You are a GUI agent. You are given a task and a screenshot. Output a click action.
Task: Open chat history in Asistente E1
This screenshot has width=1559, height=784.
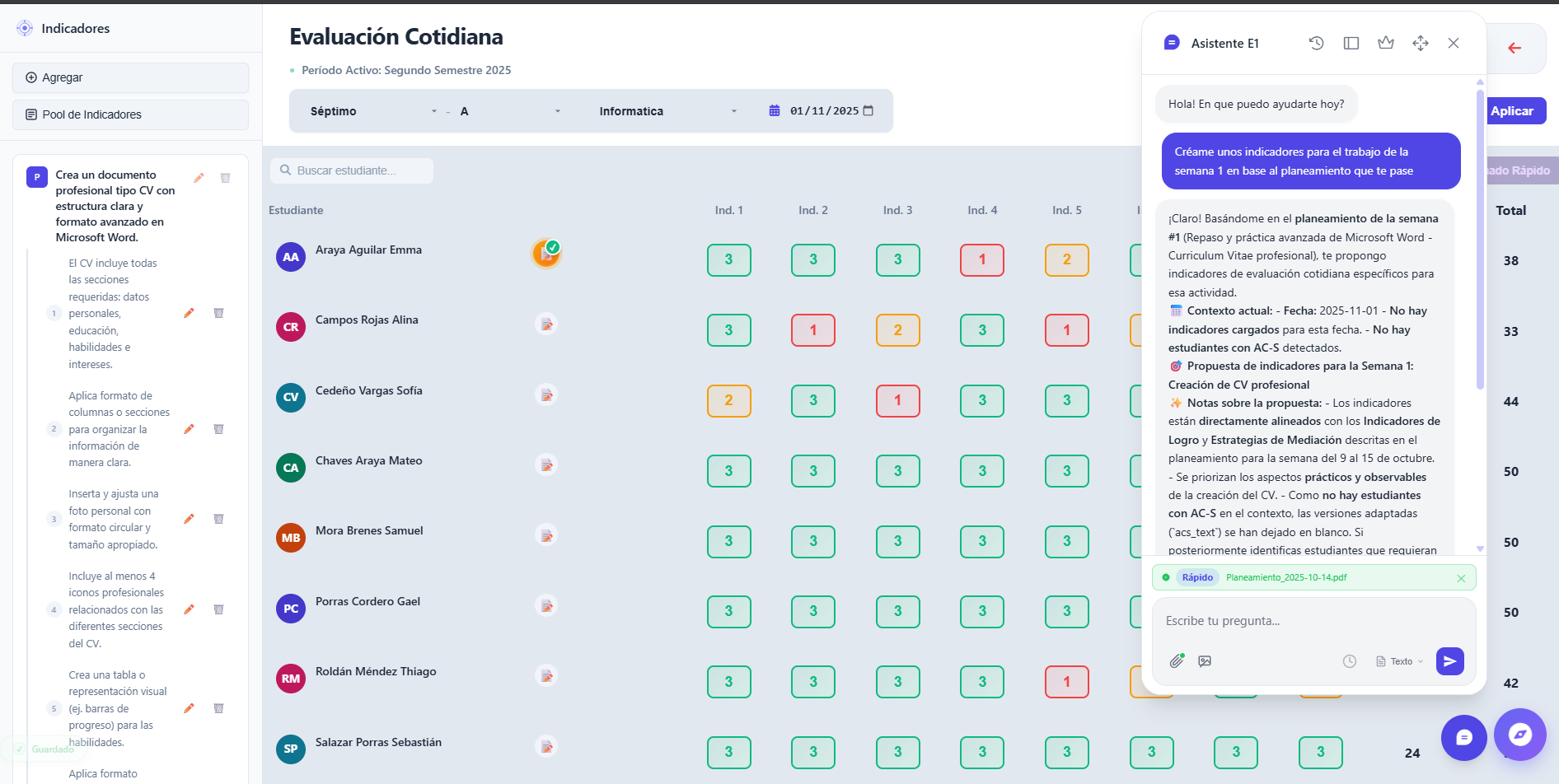click(x=1316, y=43)
